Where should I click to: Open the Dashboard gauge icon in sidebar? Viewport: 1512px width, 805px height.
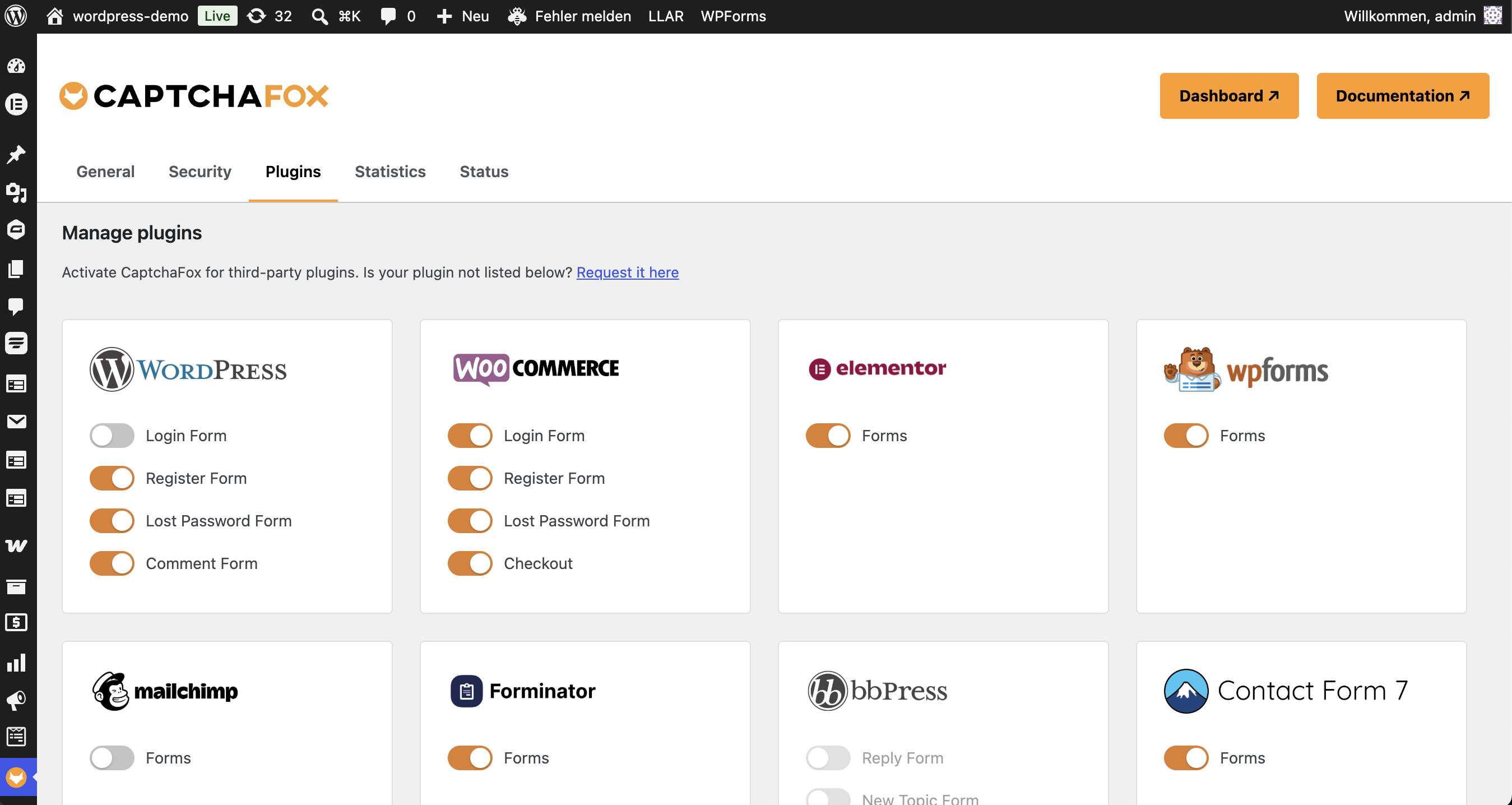click(x=16, y=66)
